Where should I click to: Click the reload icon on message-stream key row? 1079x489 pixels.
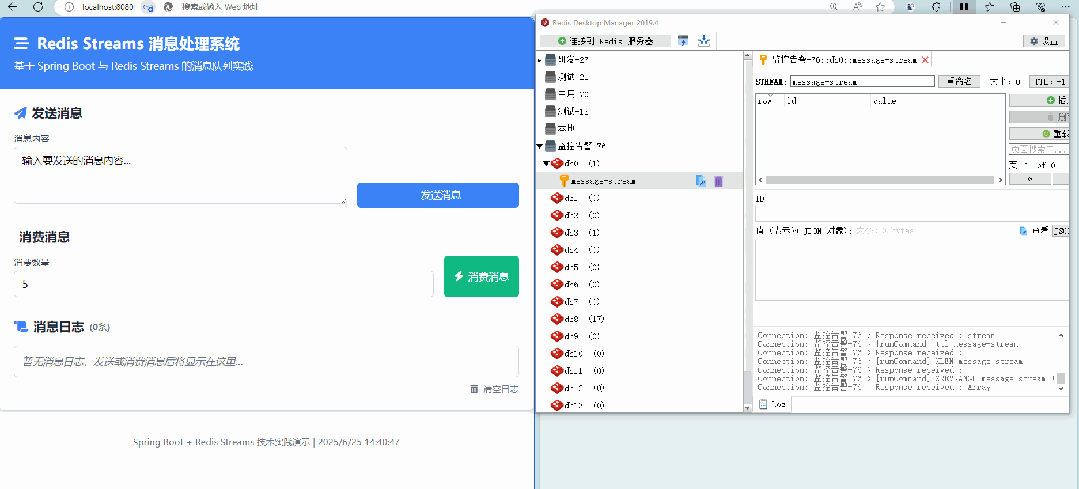tap(701, 181)
